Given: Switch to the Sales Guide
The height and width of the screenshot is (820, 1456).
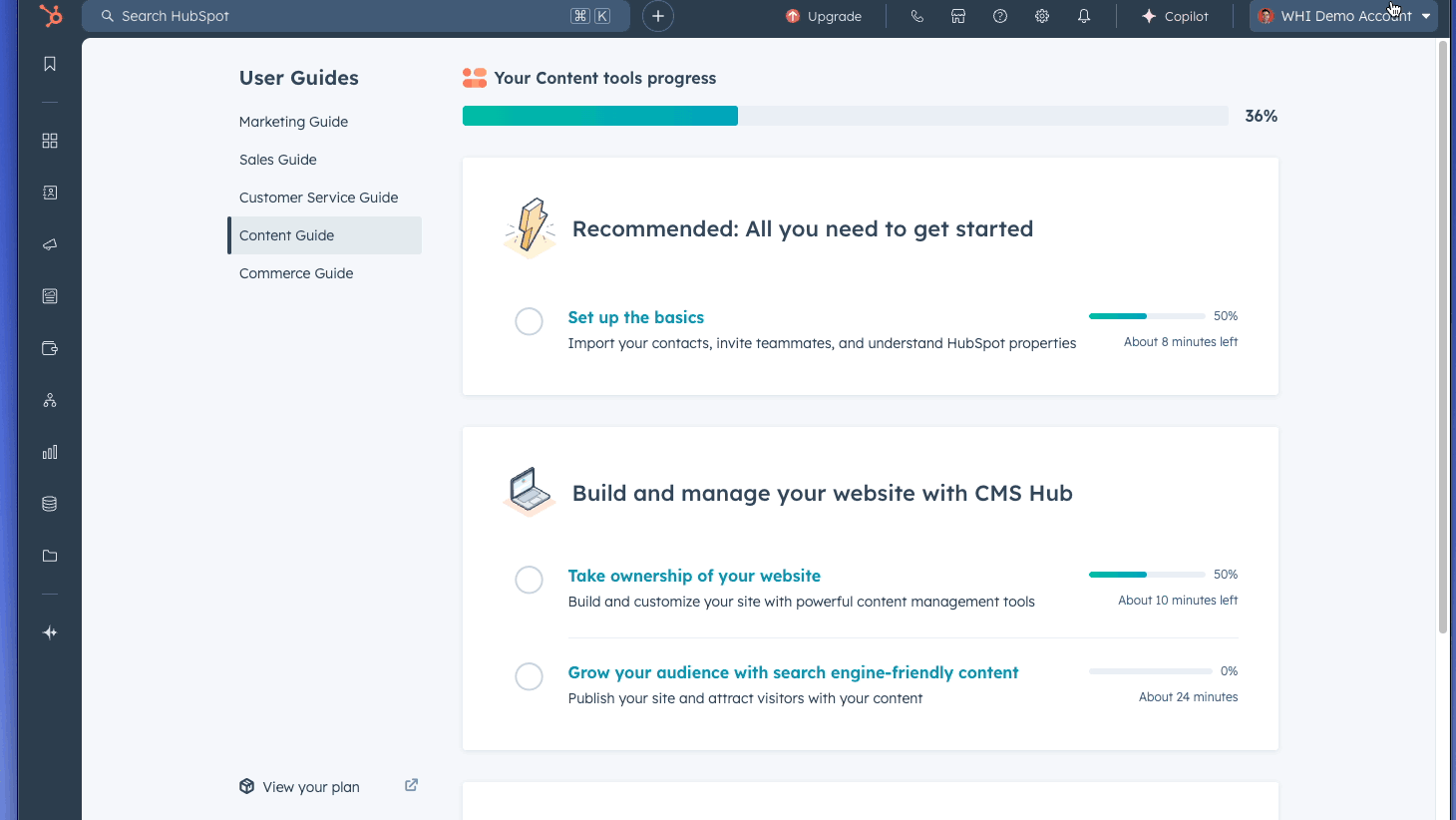Looking at the screenshot, I should (276, 159).
